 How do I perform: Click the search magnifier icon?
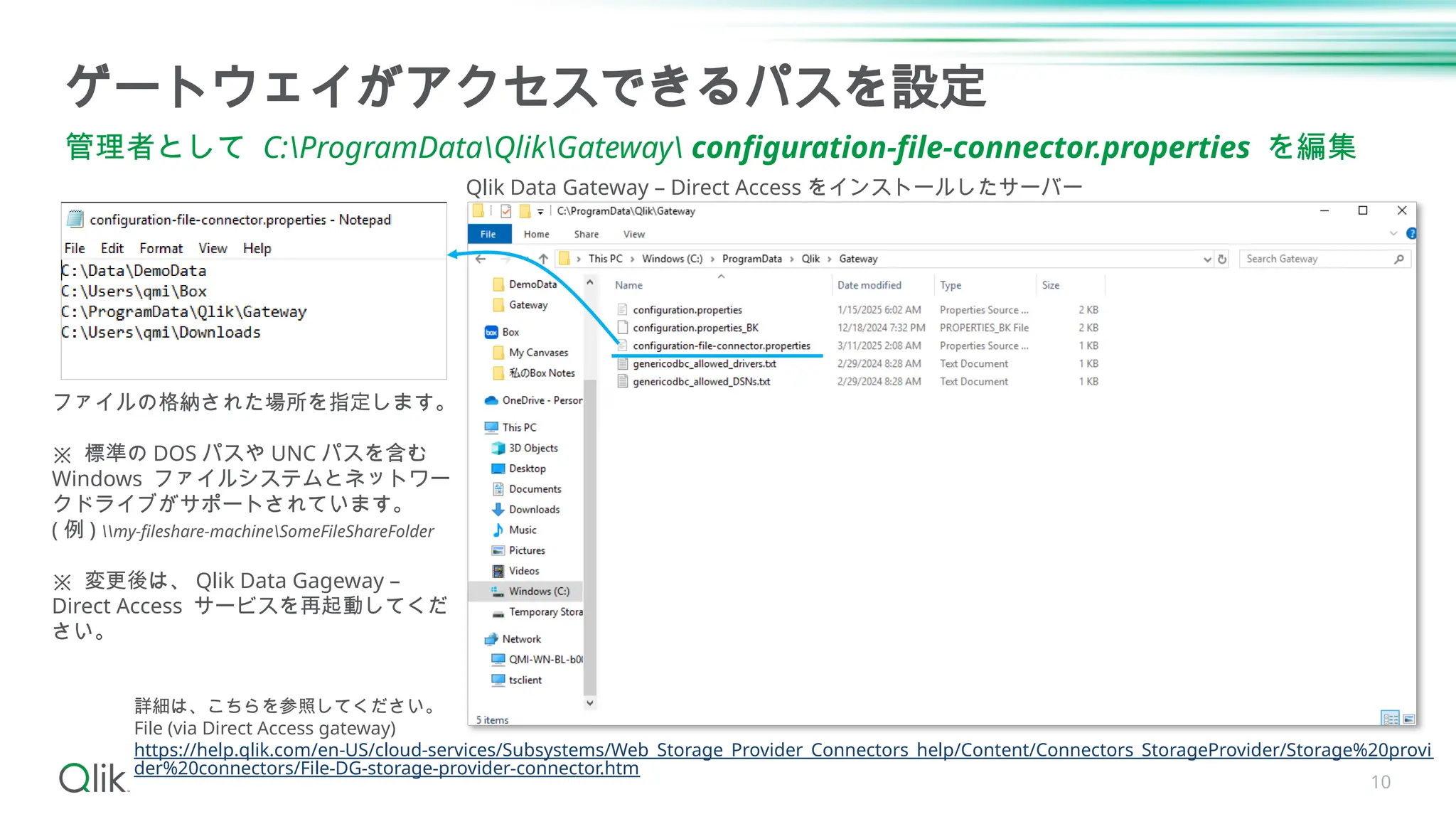pyautogui.click(x=1398, y=259)
